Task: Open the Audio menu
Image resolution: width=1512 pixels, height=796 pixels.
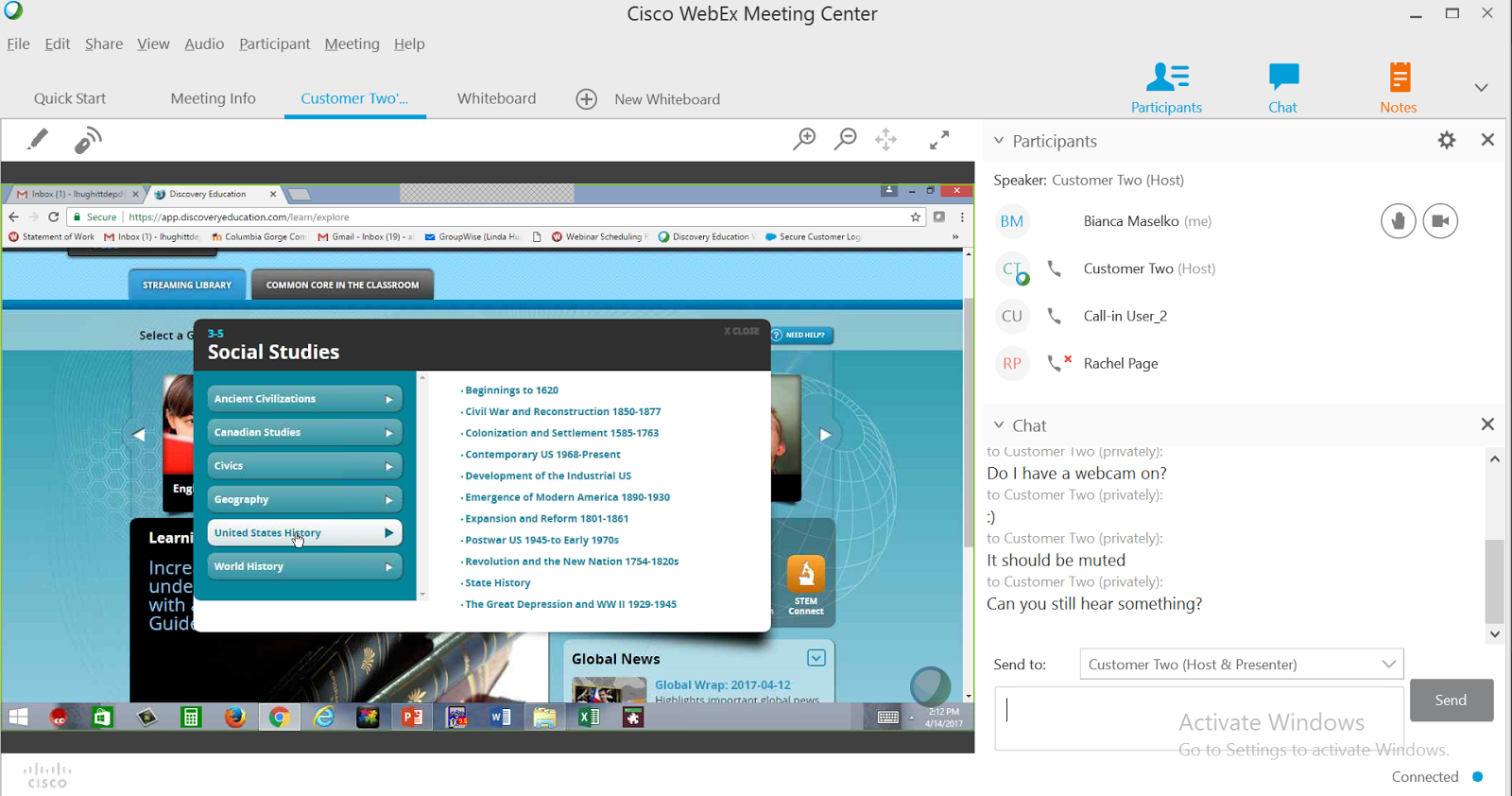Action: 204,43
